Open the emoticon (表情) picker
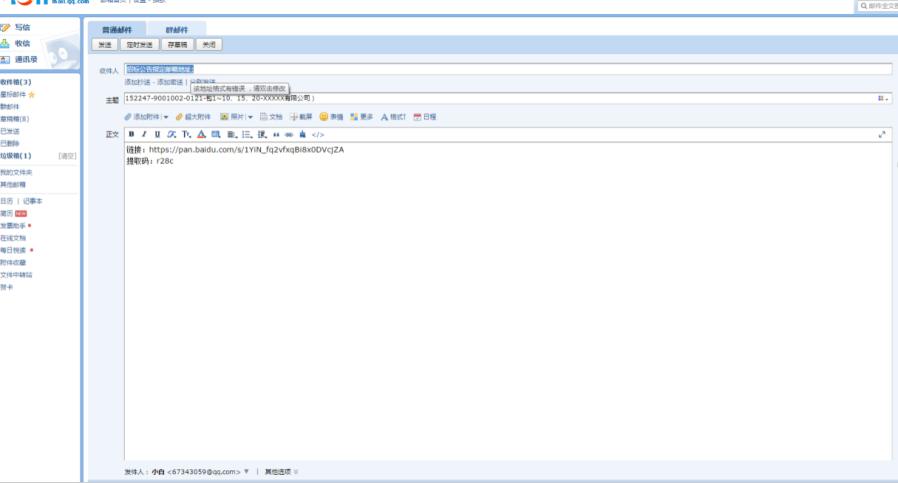The width and height of the screenshot is (898, 483). click(331, 117)
